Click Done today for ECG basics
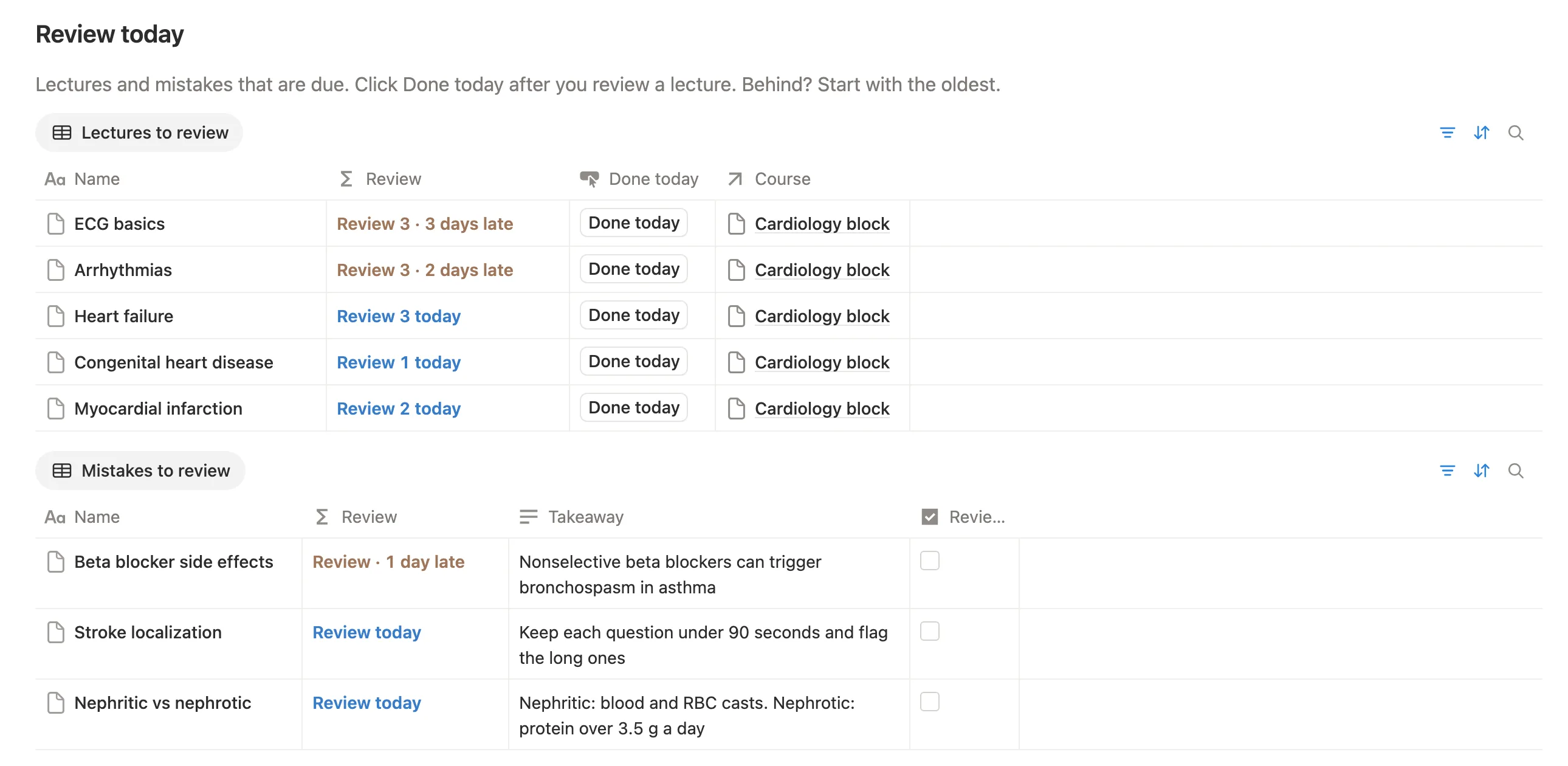 [634, 223]
